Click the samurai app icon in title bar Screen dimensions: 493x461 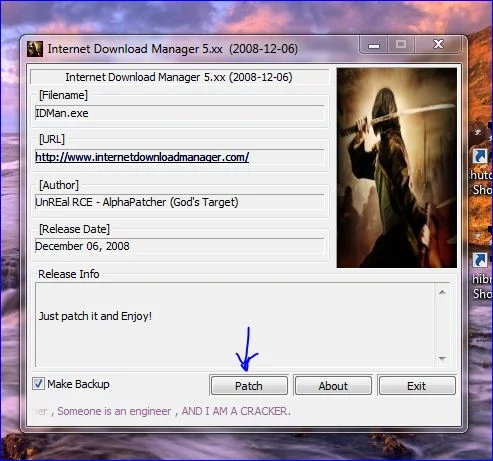(35, 49)
